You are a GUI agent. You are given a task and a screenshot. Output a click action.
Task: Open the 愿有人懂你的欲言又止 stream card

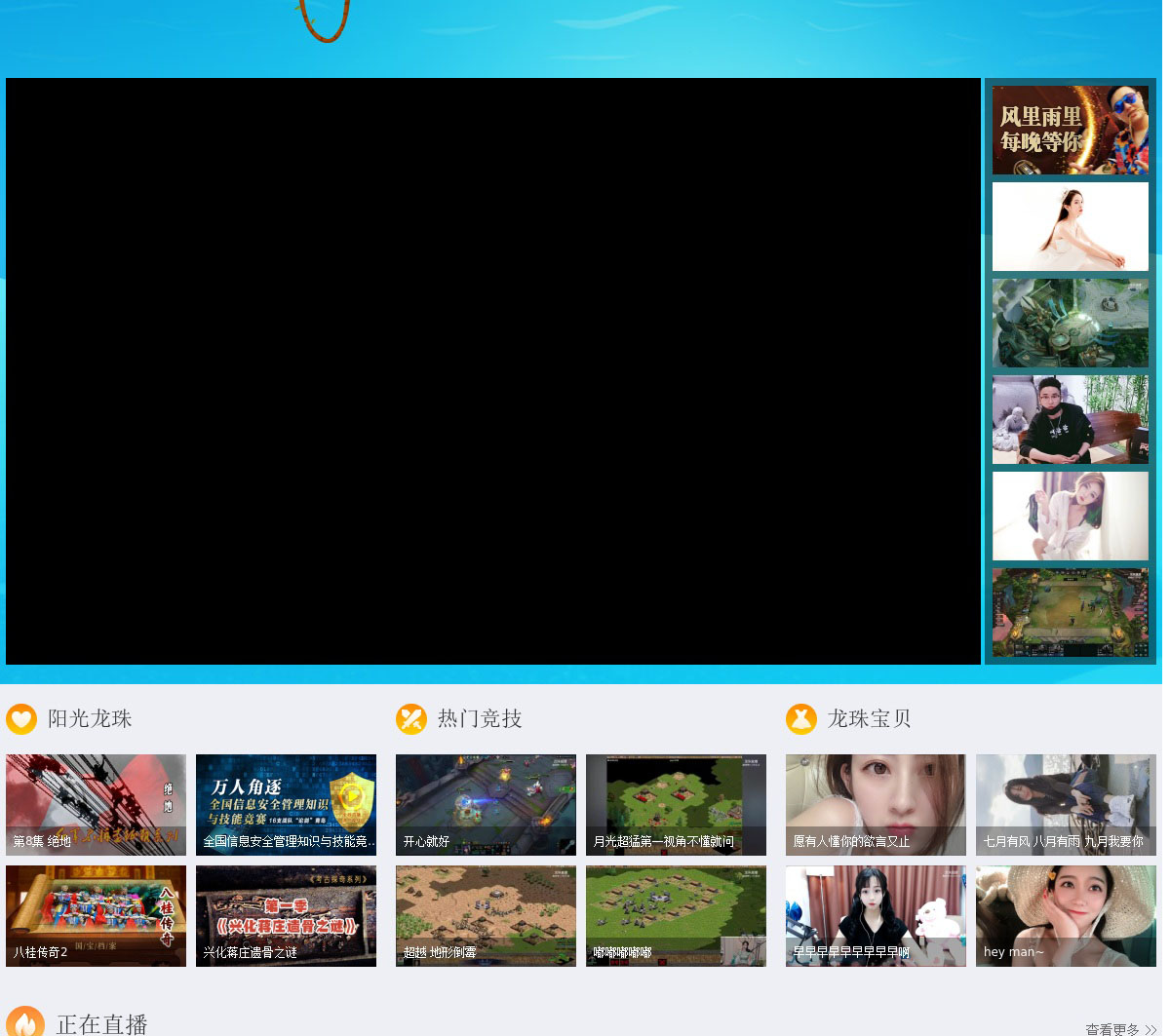click(876, 805)
